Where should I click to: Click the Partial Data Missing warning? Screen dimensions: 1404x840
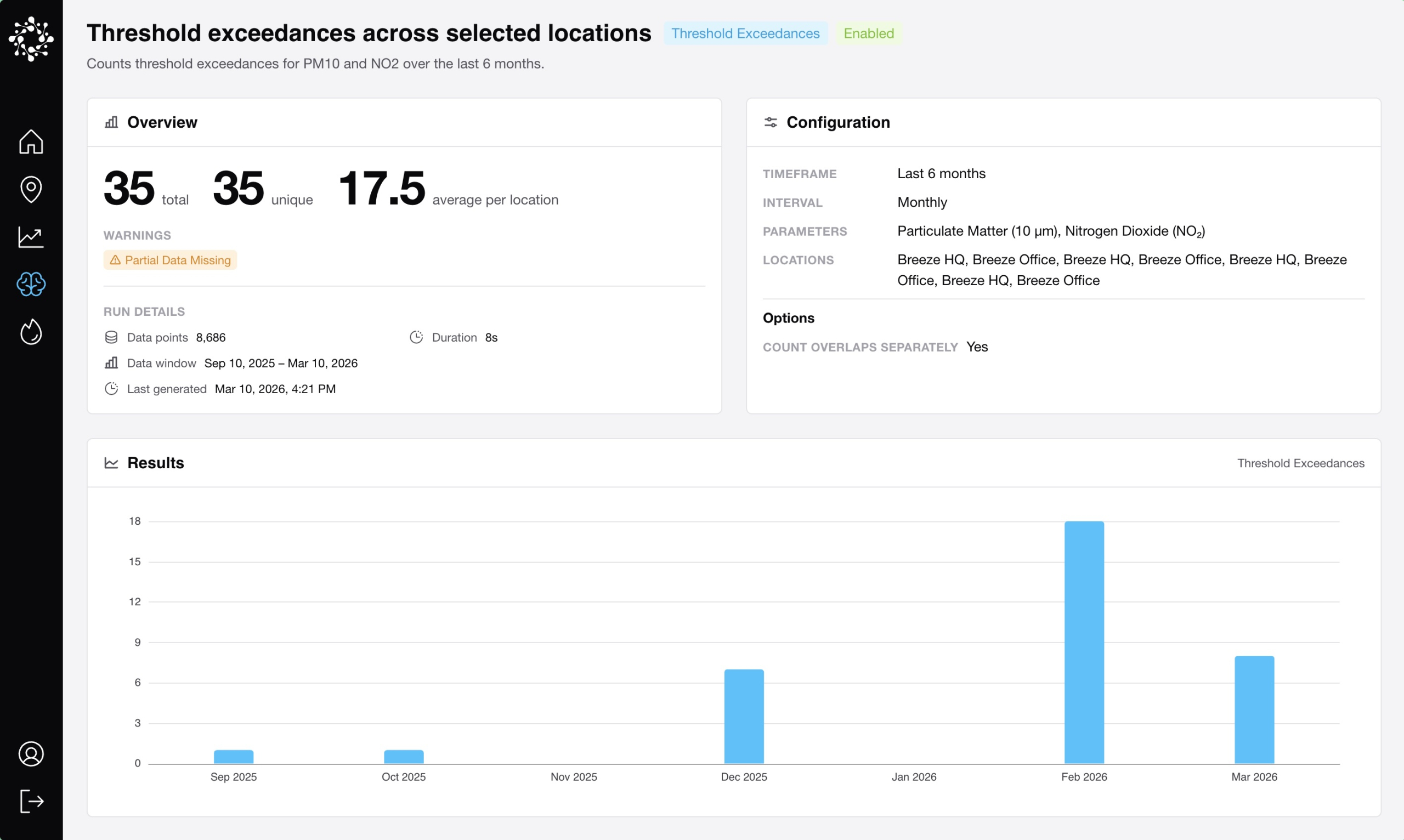(170, 260)
